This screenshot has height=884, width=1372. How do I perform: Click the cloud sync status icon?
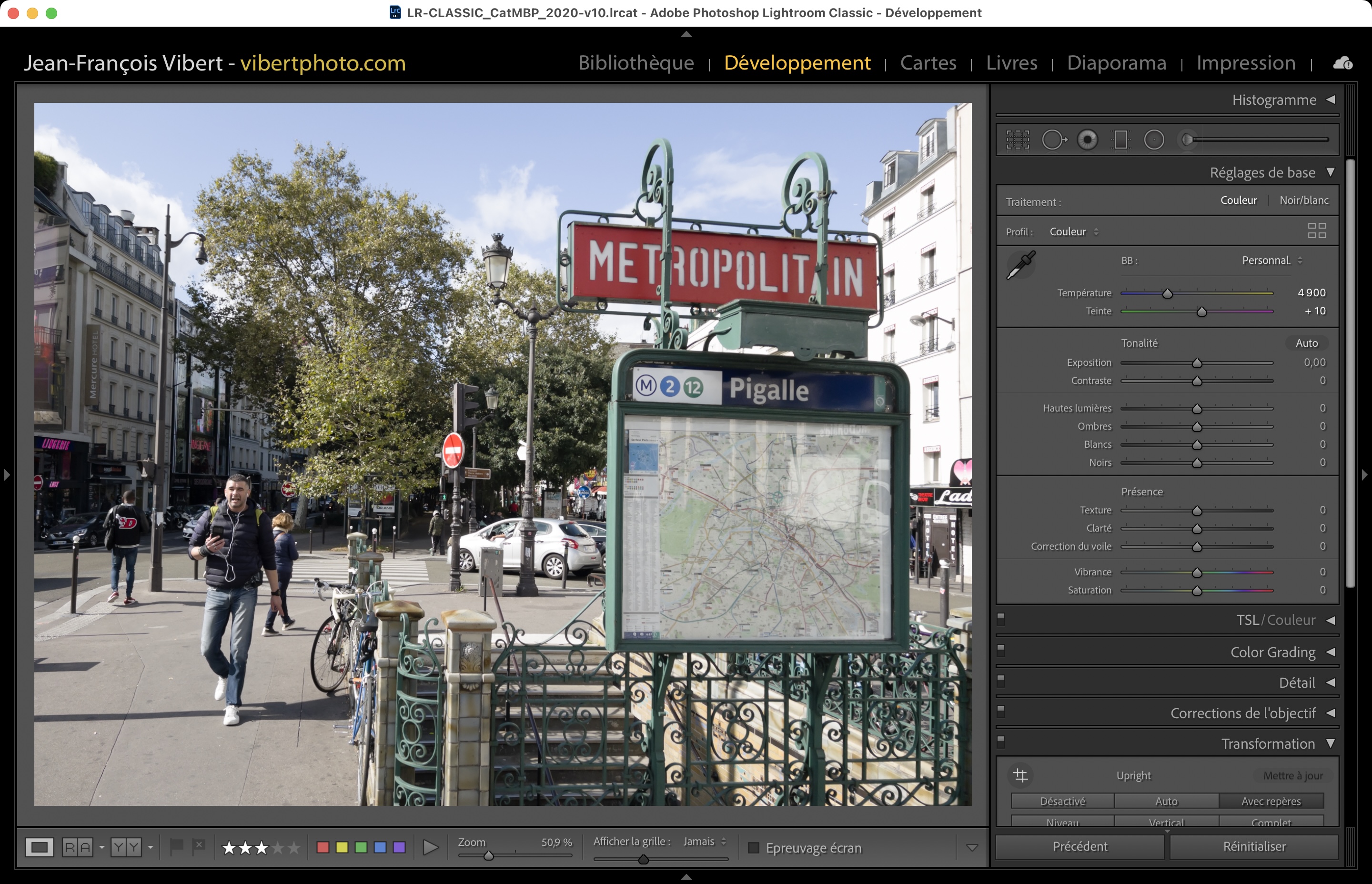pos(1342,63)
